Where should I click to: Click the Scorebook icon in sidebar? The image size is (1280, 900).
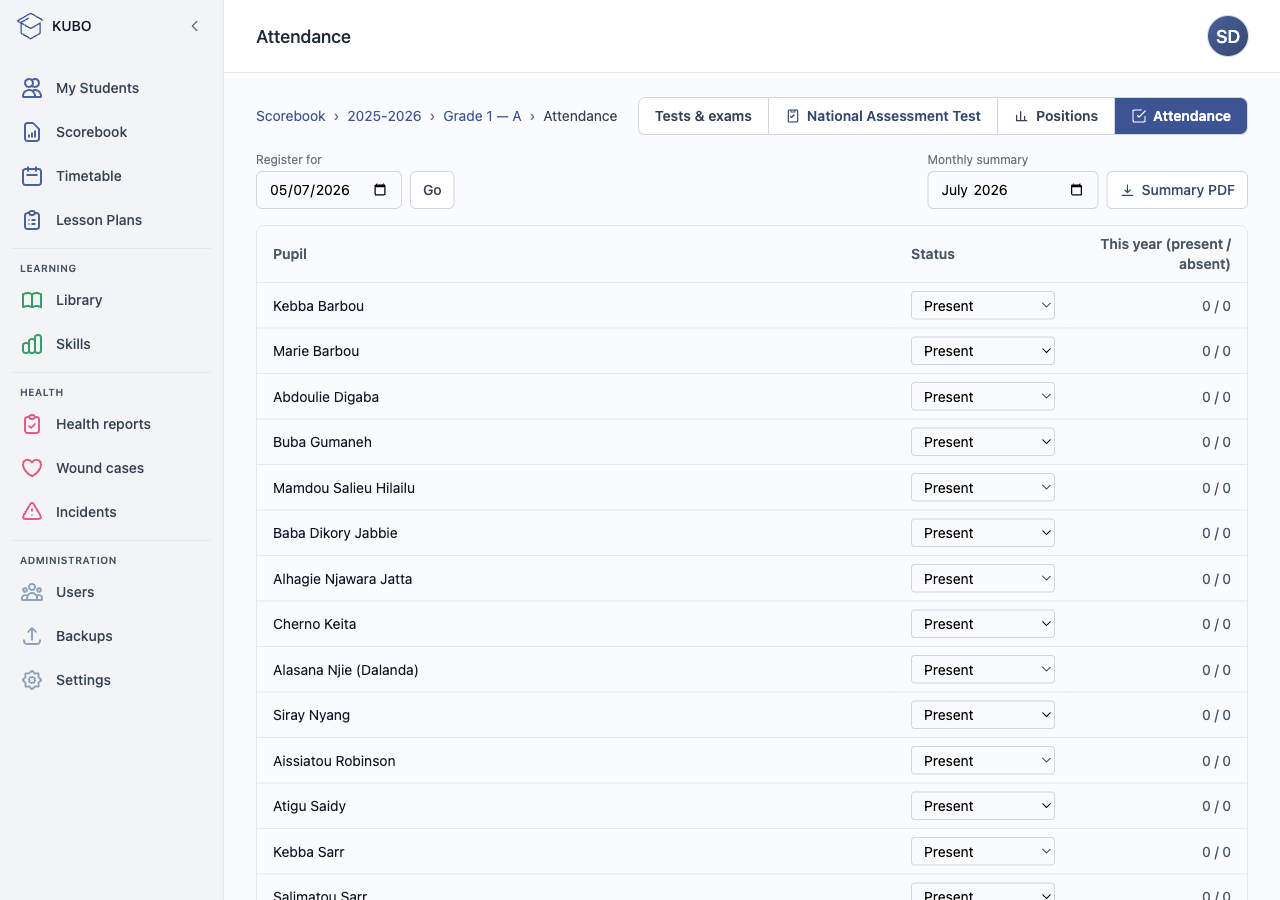tap(32, 132)
